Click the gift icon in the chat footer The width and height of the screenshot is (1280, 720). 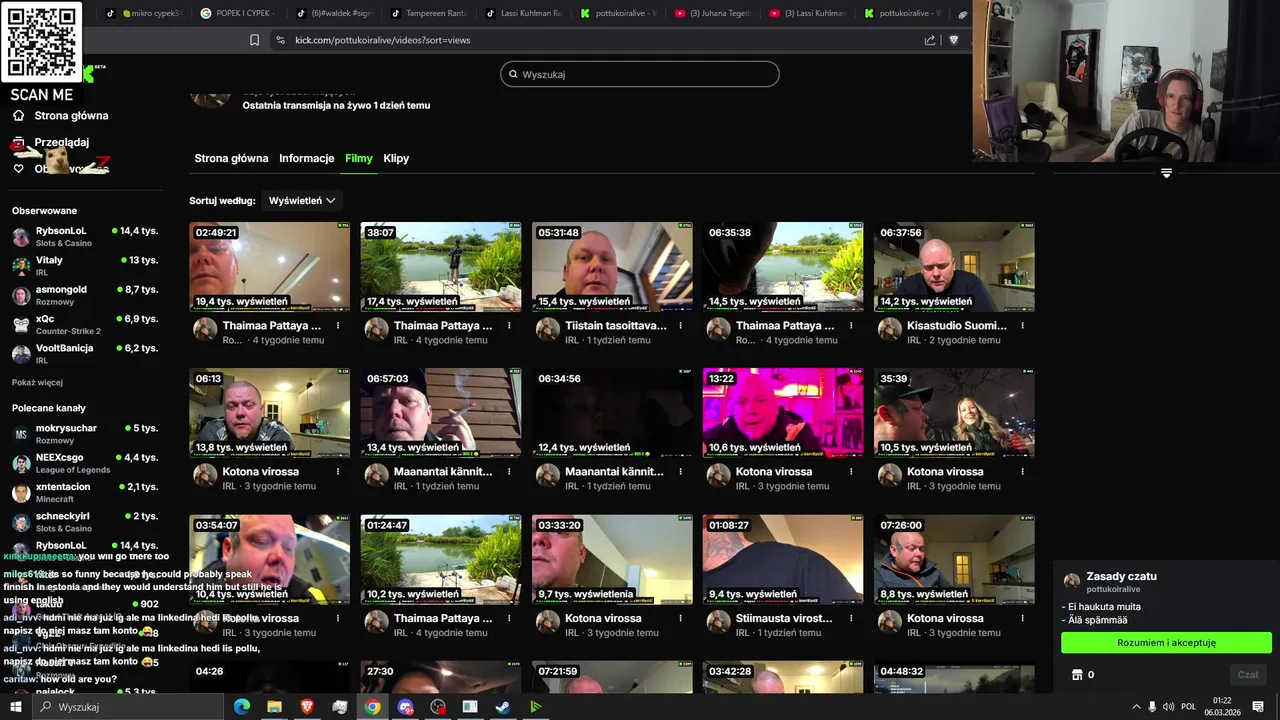[1077, 675]
